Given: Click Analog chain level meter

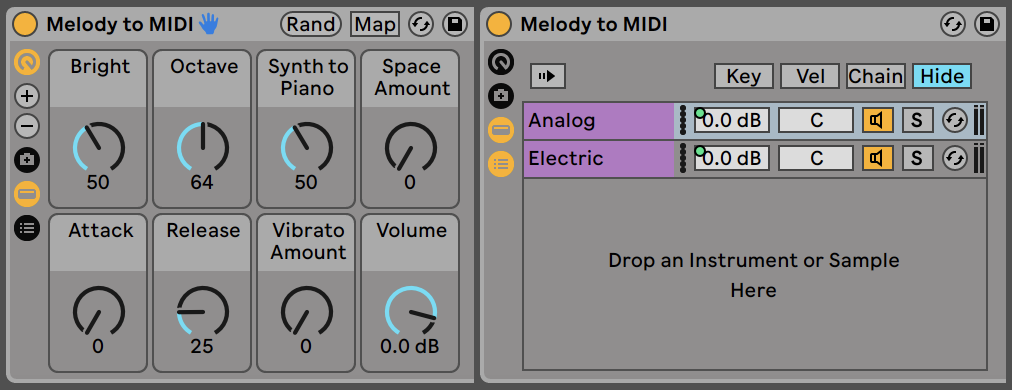Looking at the screenshot, I should 978,120.
